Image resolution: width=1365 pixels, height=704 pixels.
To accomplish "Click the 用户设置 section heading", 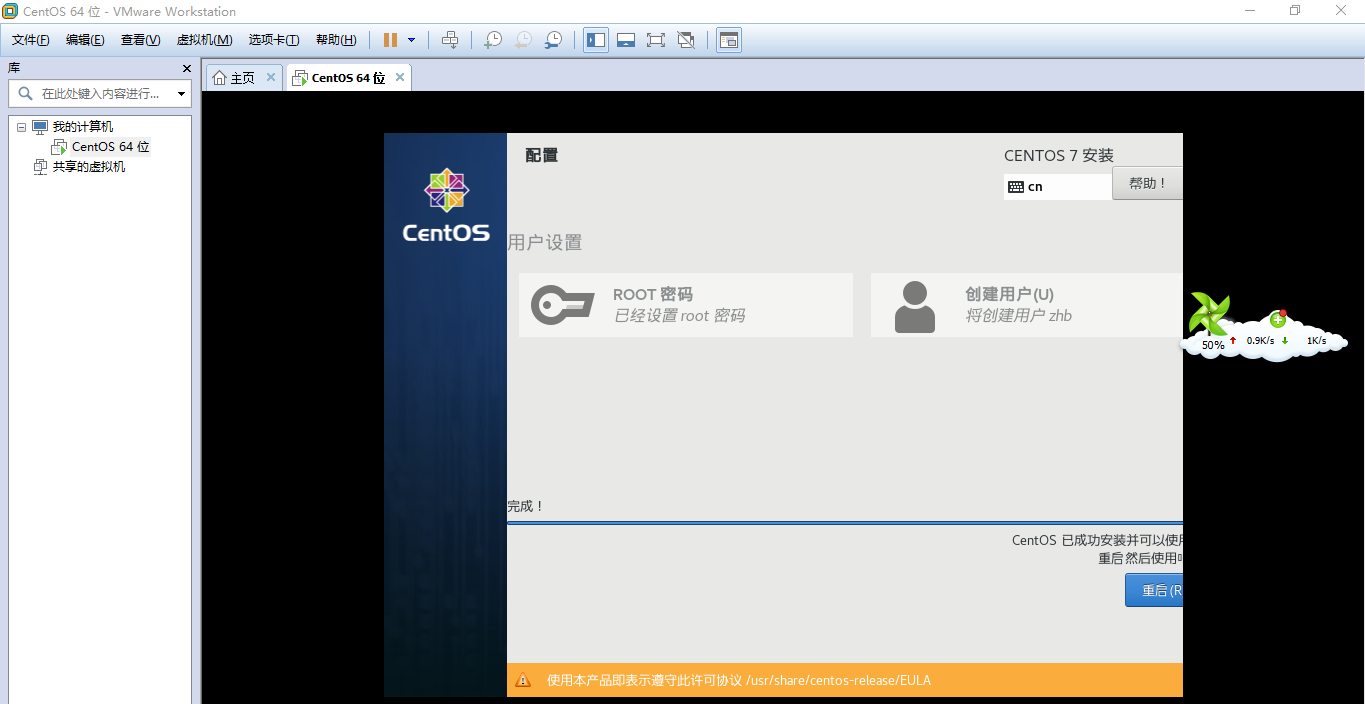I will (x=545, y=242).
